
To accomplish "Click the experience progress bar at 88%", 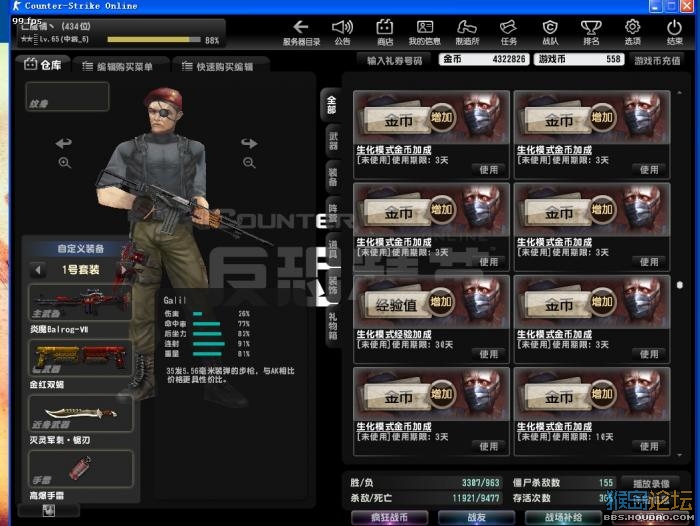I will [154, 40].
